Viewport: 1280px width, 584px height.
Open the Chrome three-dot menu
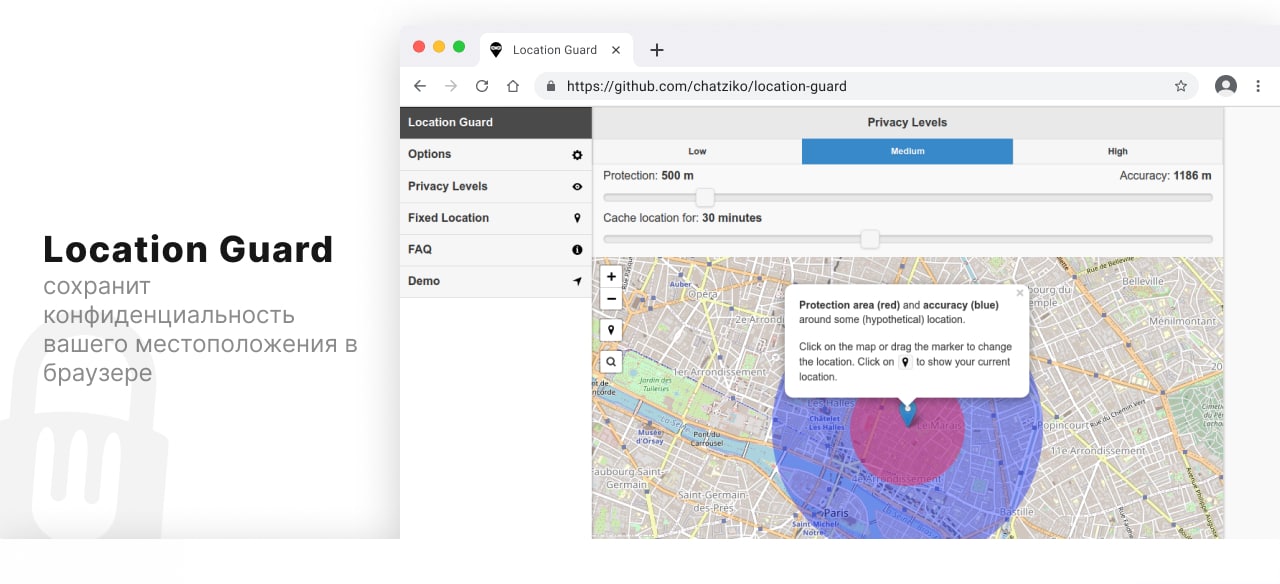(x=1258, y=86)
